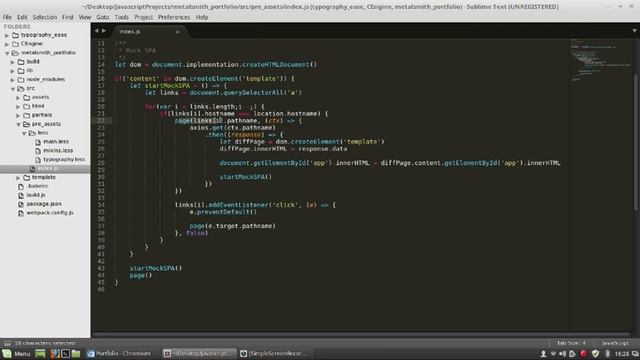The height and width of the screenshot is (360, 640).
Task: Toggle the side bar status bar icon
Action: [x=7, y=343]
